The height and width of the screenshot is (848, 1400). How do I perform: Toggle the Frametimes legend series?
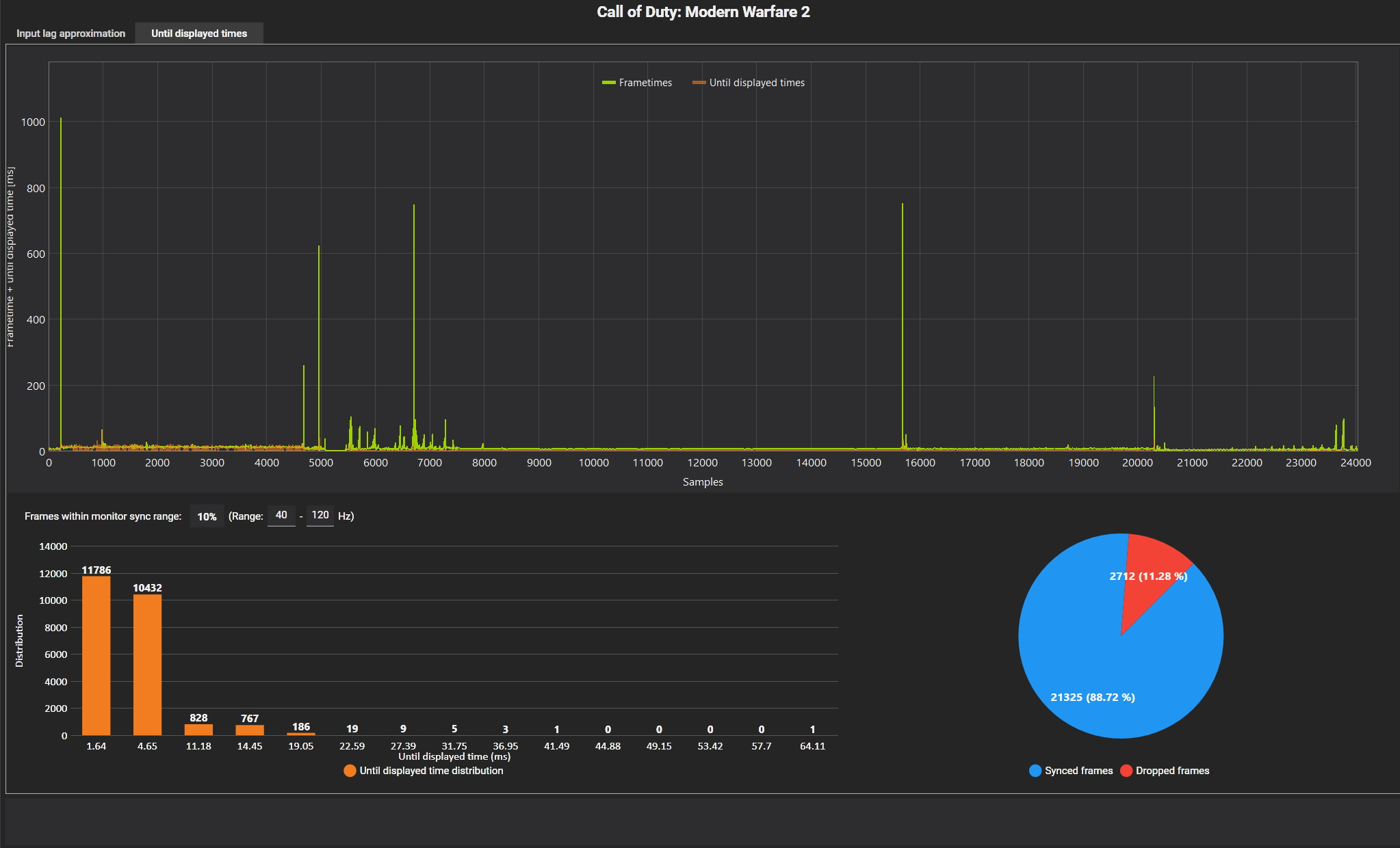coord(645,83)
